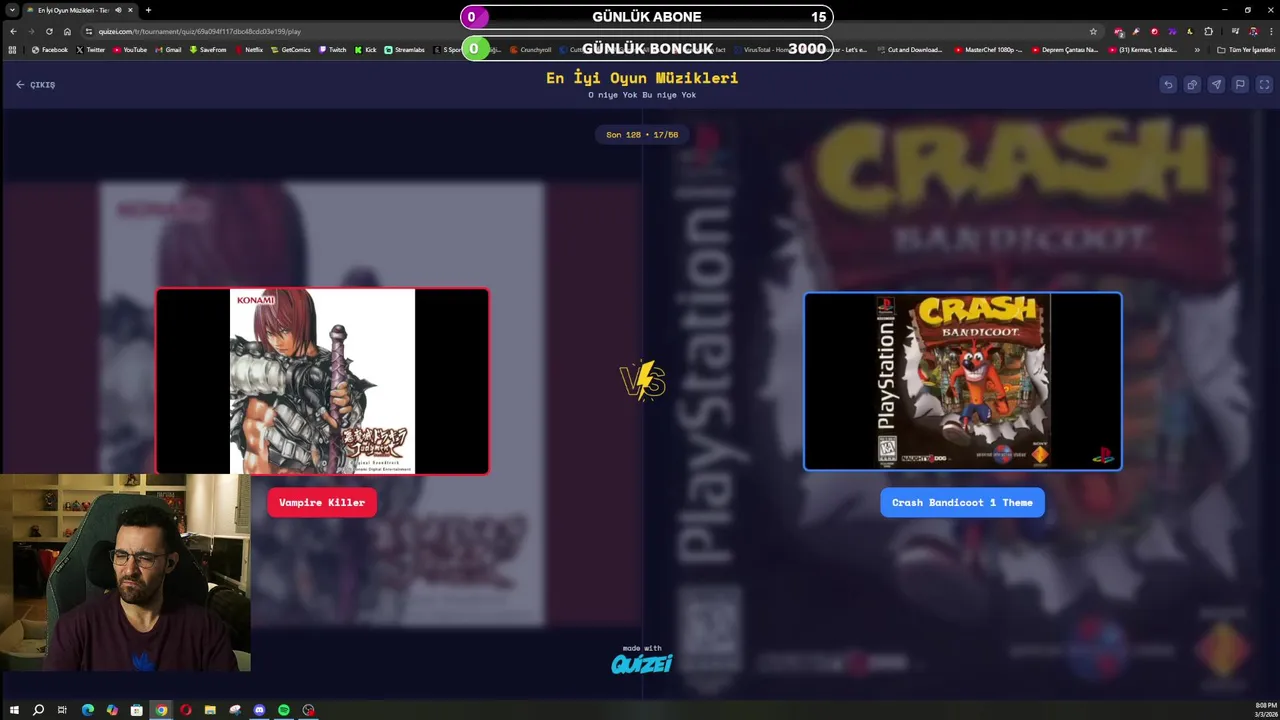Viewport: 1280px width, 720px height.
Task: Open the Streamlabs bookmark
Action: coord(405,50)
